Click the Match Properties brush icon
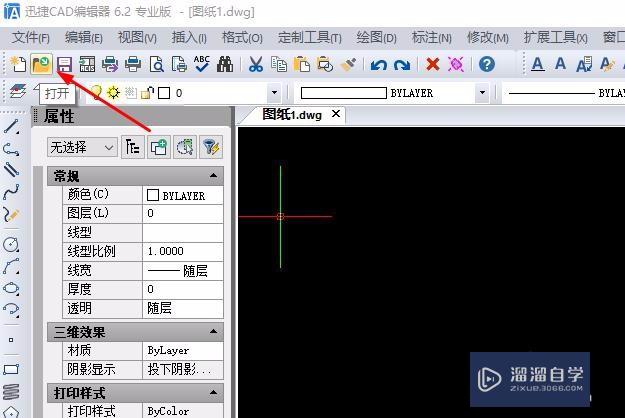The width and height of the screenshot is (625, 418). point(348,64)
